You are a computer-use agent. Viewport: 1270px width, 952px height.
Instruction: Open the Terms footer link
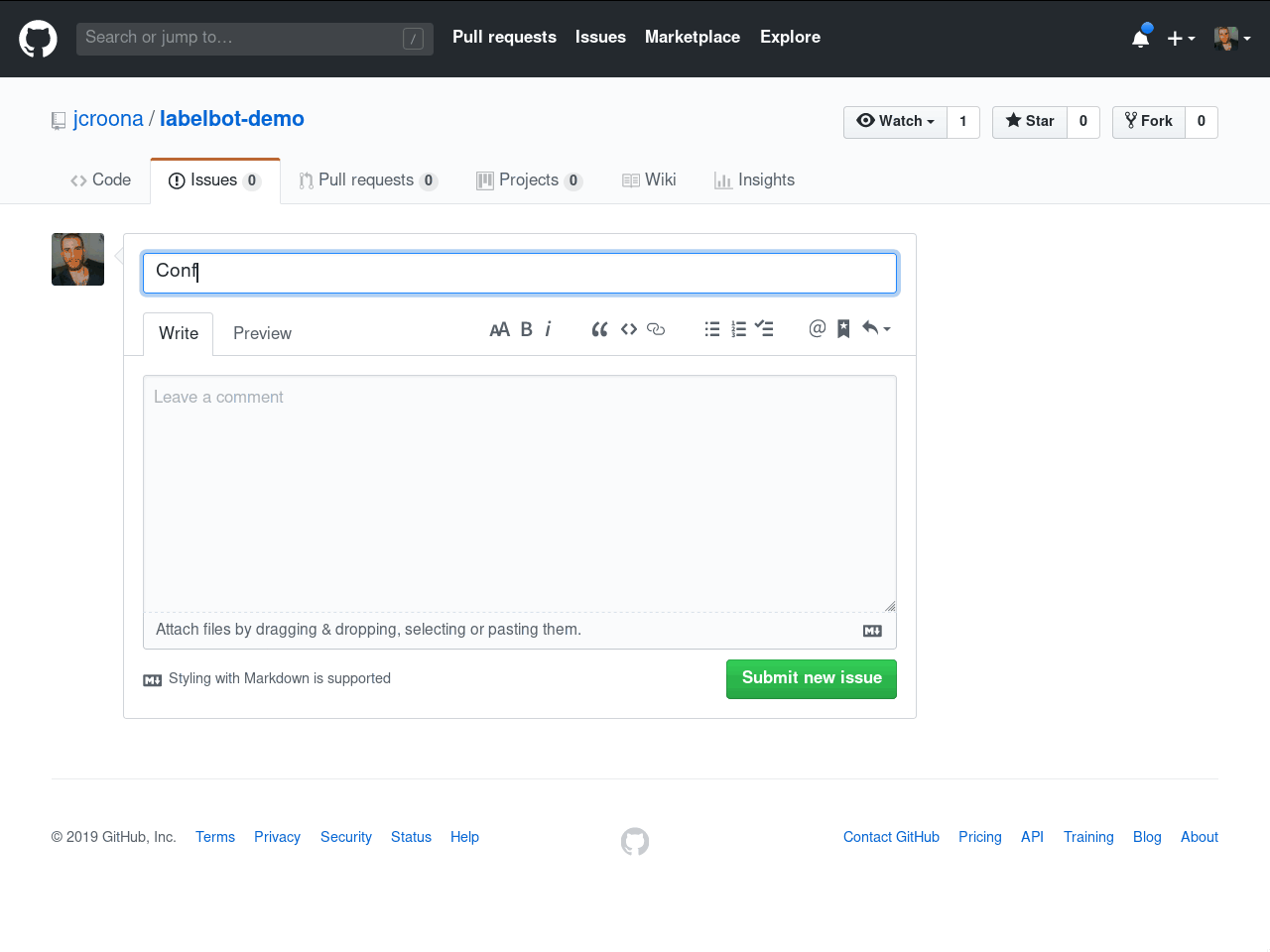[215, 838]
